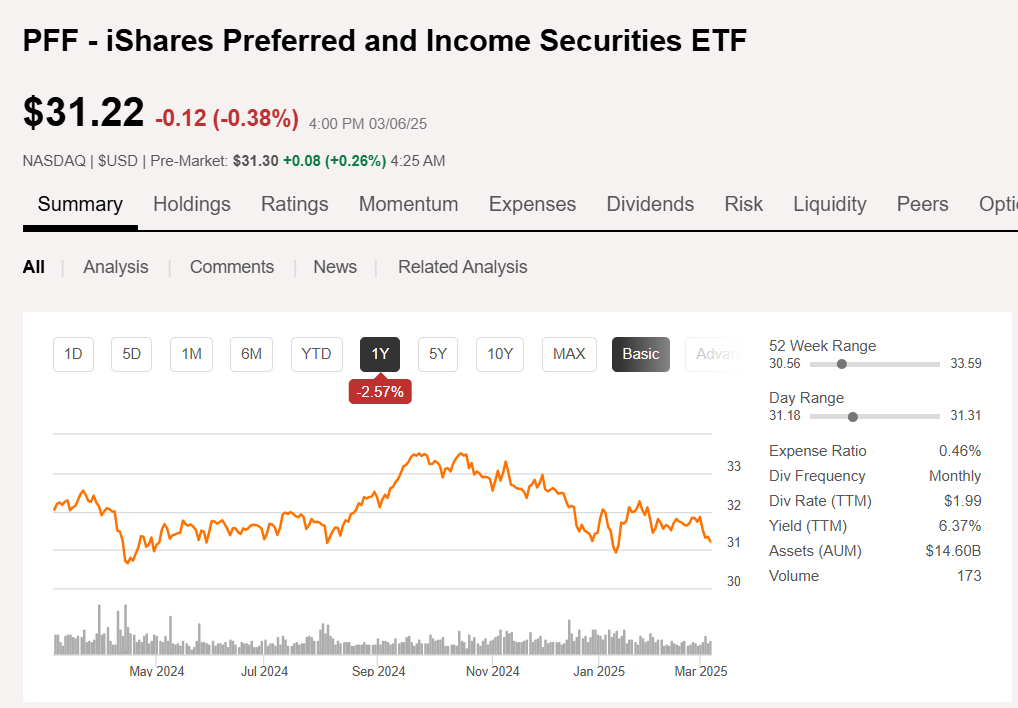This screenshot has height=708, width=1018.
Task: Switch to the Liquidity tab
Action: (x=829, y=204)
